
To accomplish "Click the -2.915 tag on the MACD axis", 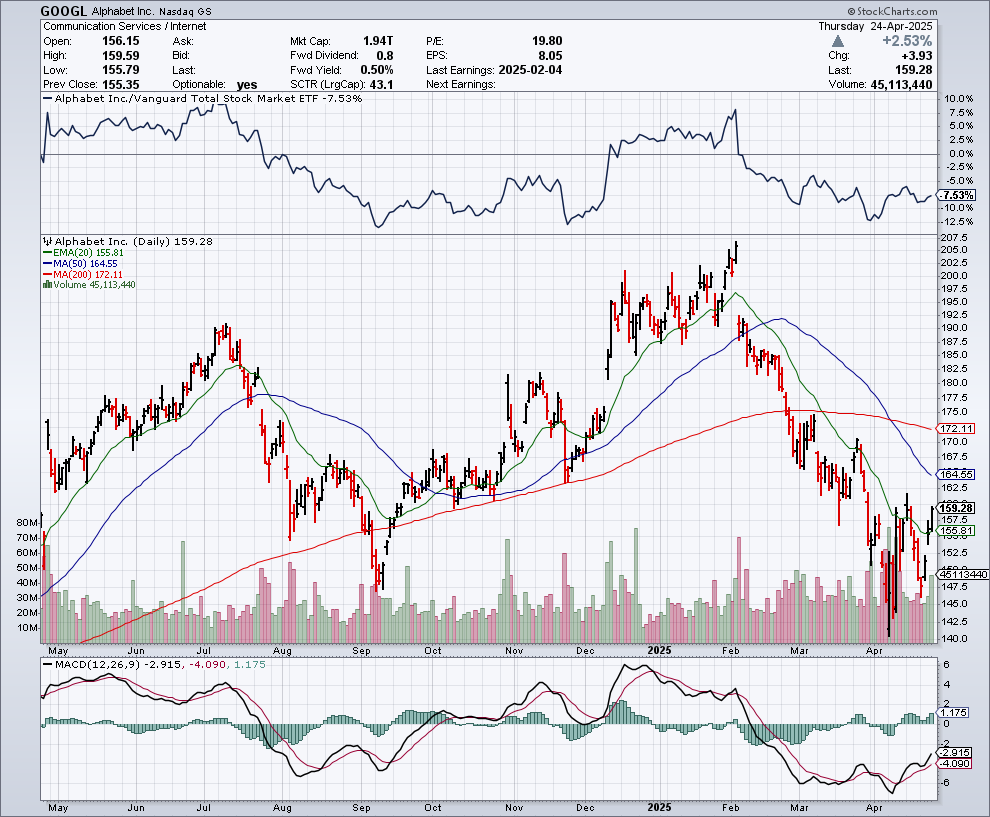I will click(x=955, y=753).
